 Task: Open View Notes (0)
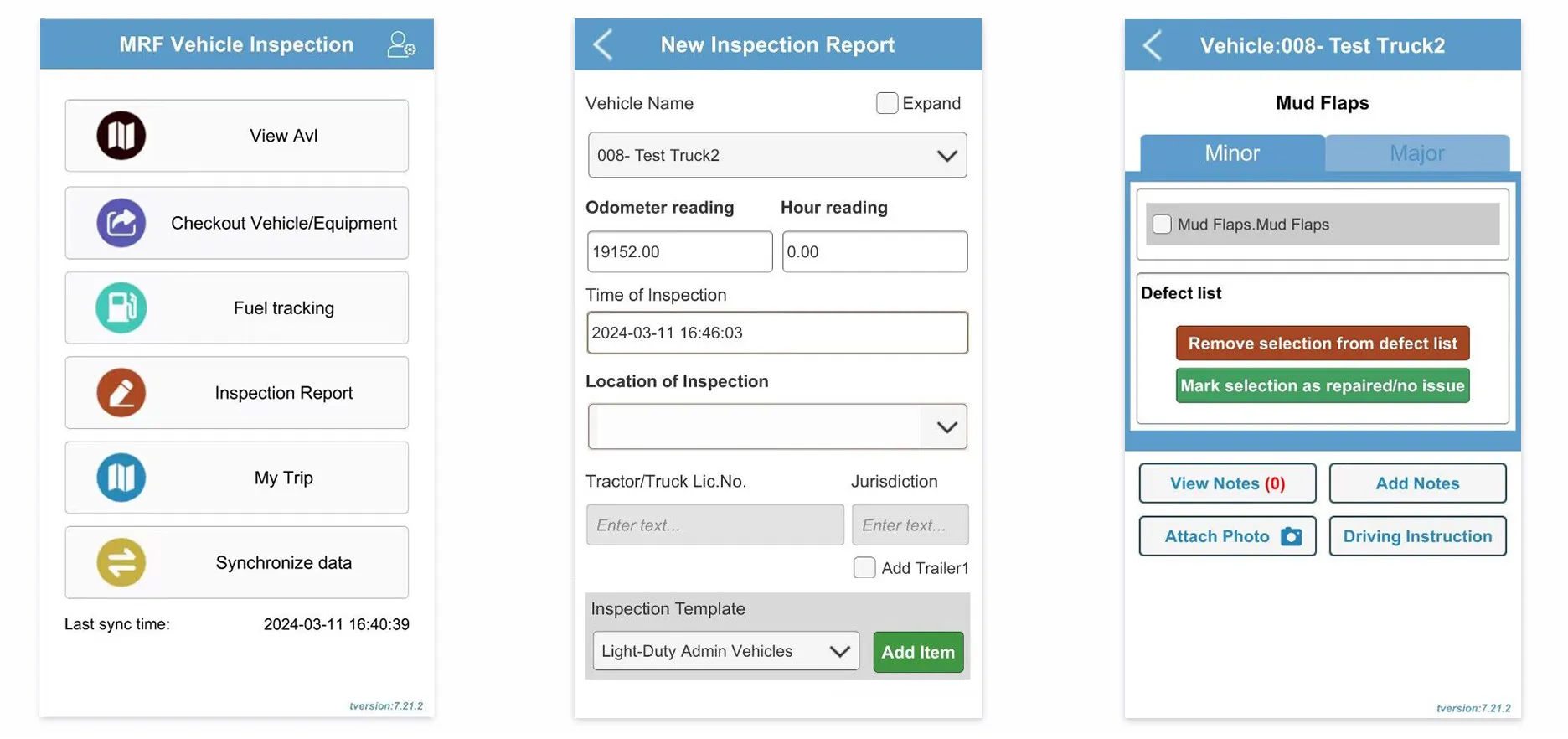(1227, 483)
